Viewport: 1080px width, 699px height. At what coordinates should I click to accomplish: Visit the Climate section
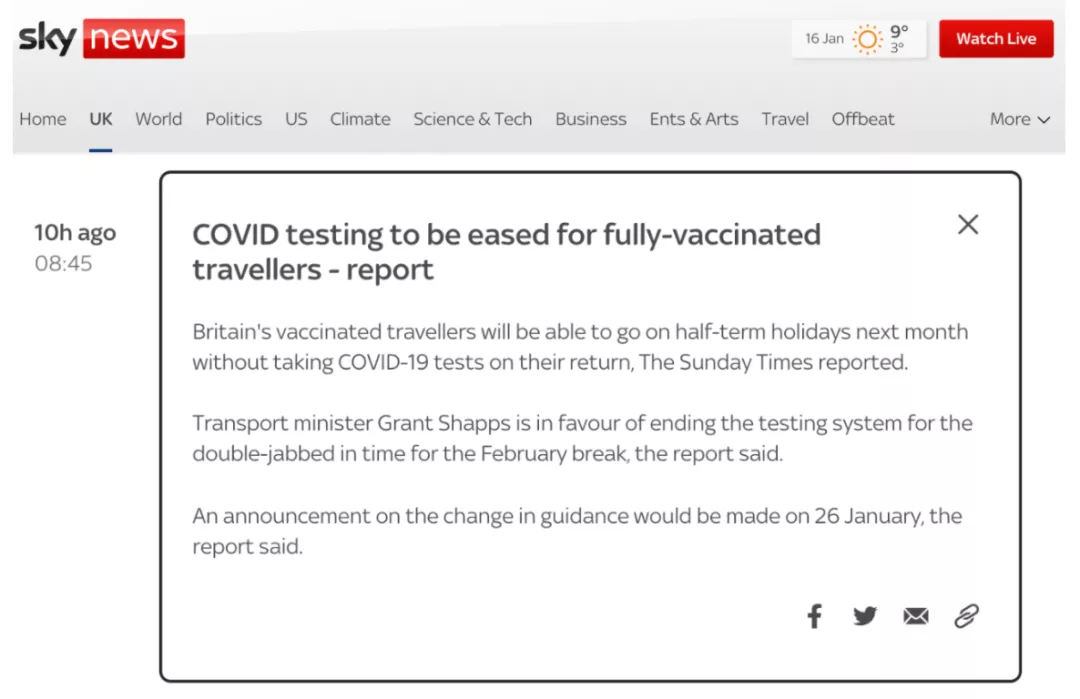[360, 119]
